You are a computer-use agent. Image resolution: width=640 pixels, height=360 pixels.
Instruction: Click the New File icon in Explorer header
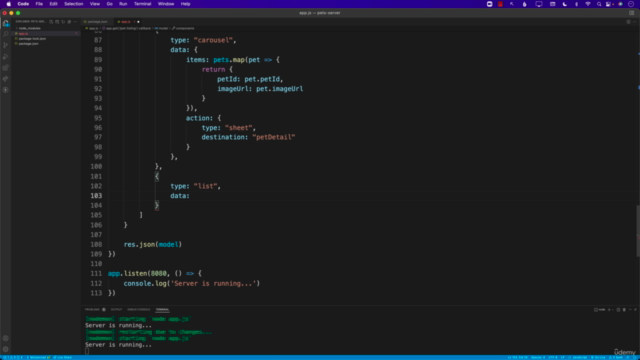tap(51, 22)
